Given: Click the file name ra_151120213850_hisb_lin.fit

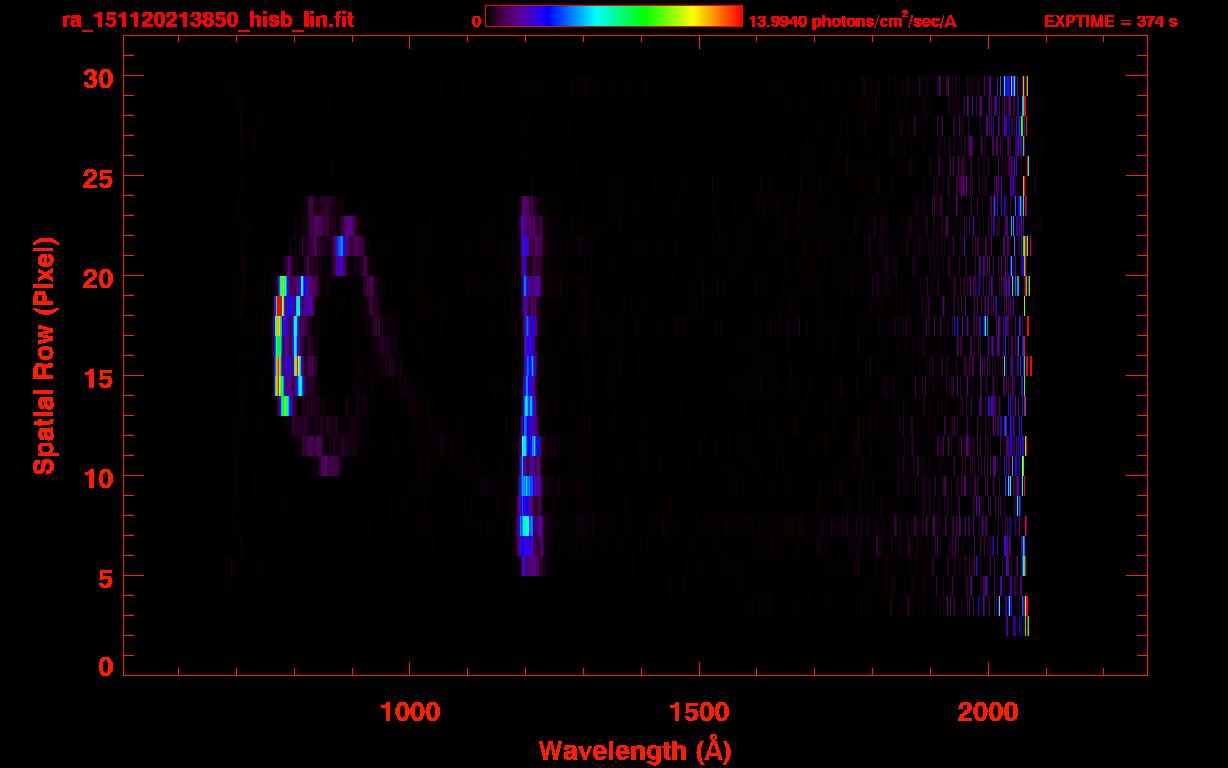Looking at the screenshot, I should [x=207, y=20].
